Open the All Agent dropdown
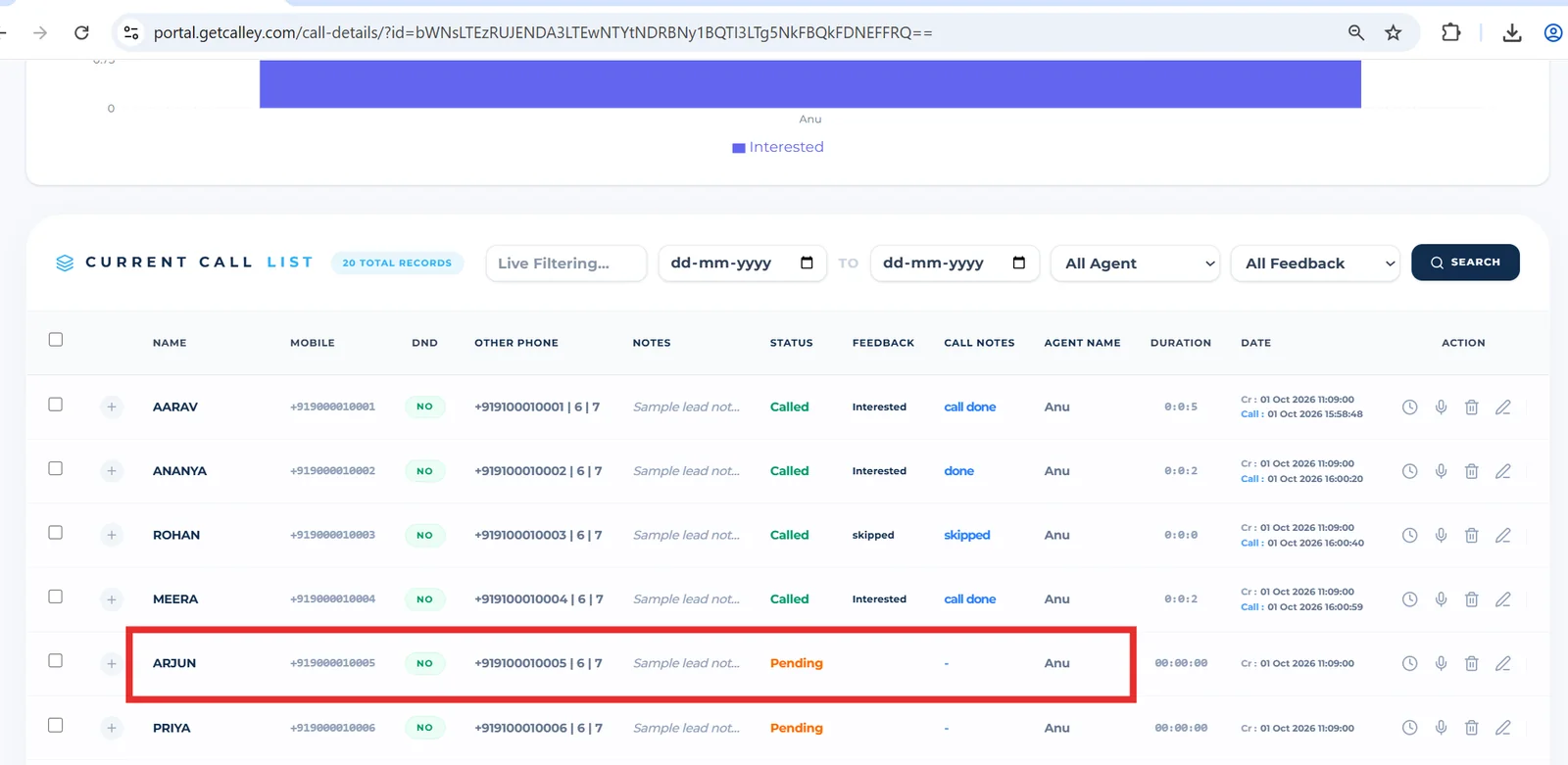 (1135, 263)
